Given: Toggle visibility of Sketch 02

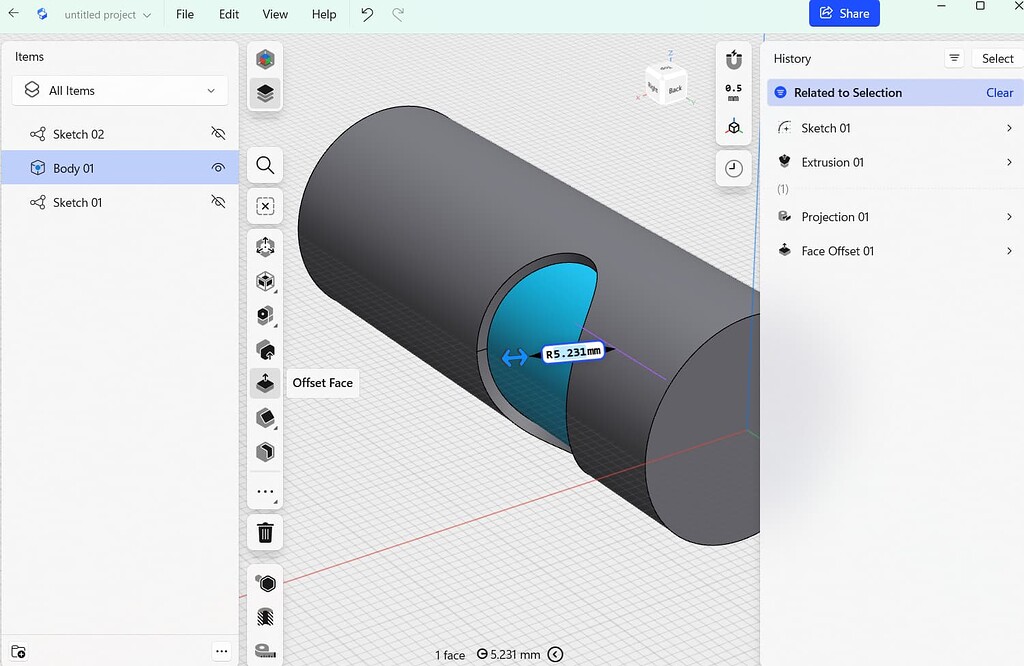Looking at the screenshot, I should [x=218, y=133].
